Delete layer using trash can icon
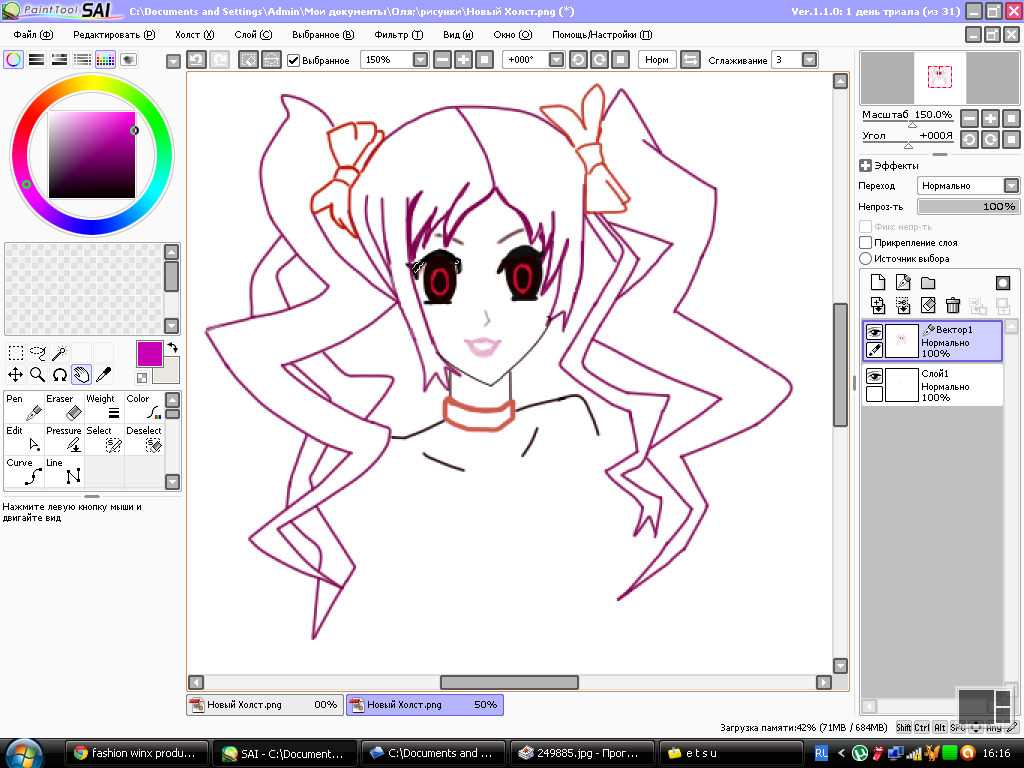The width and height of the screenshot is (1024, 768). click(953, 306)
